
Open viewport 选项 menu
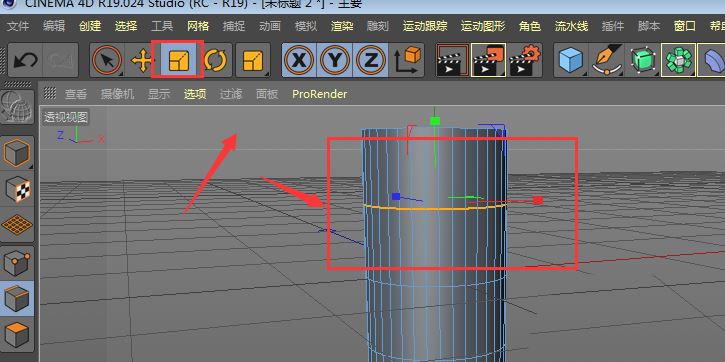coord(195,94)
